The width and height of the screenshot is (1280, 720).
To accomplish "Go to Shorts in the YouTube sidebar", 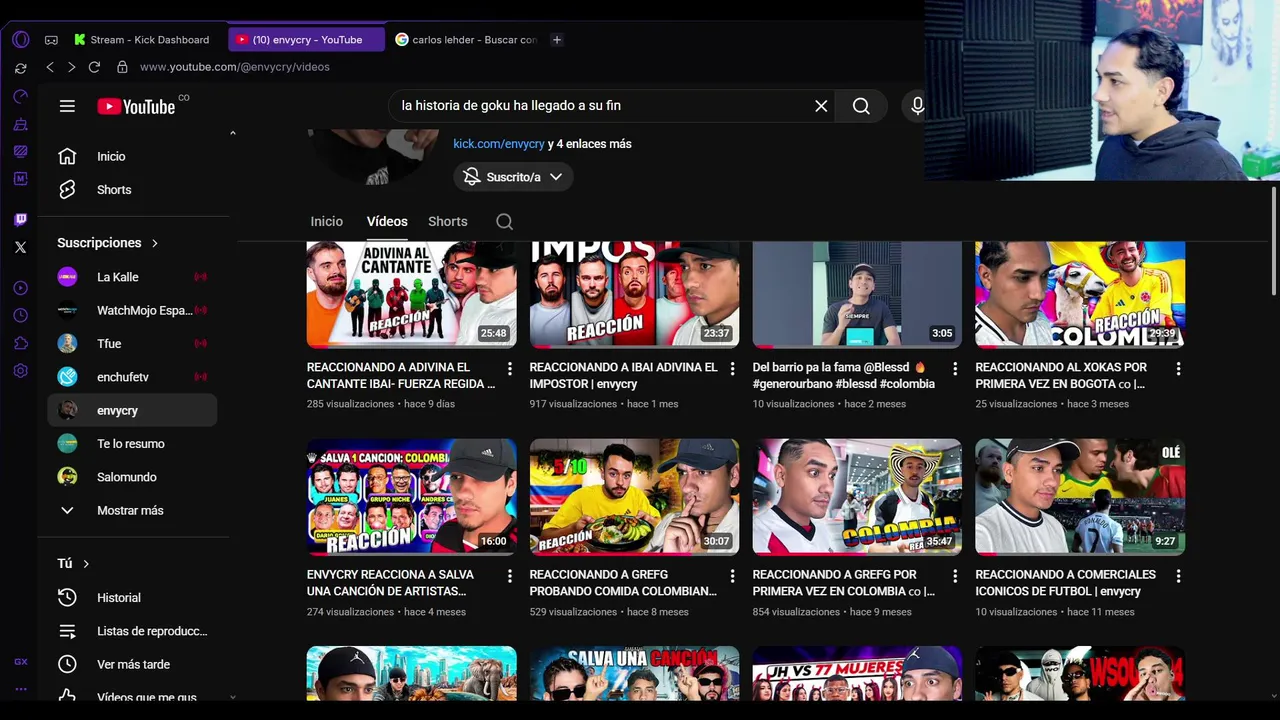I will 132,190.
